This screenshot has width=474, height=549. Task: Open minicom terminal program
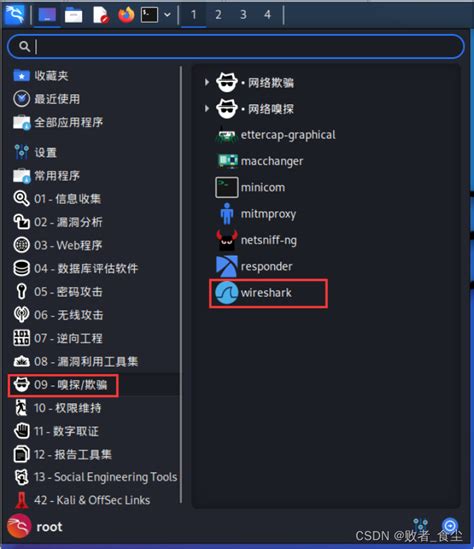click(x=251, y=188)
